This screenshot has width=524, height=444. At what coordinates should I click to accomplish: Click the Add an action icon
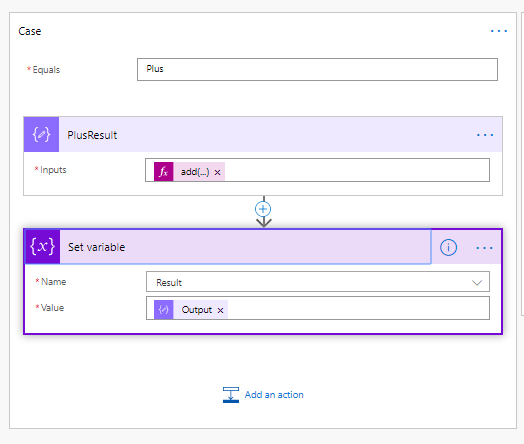click(x=231, y=395)
